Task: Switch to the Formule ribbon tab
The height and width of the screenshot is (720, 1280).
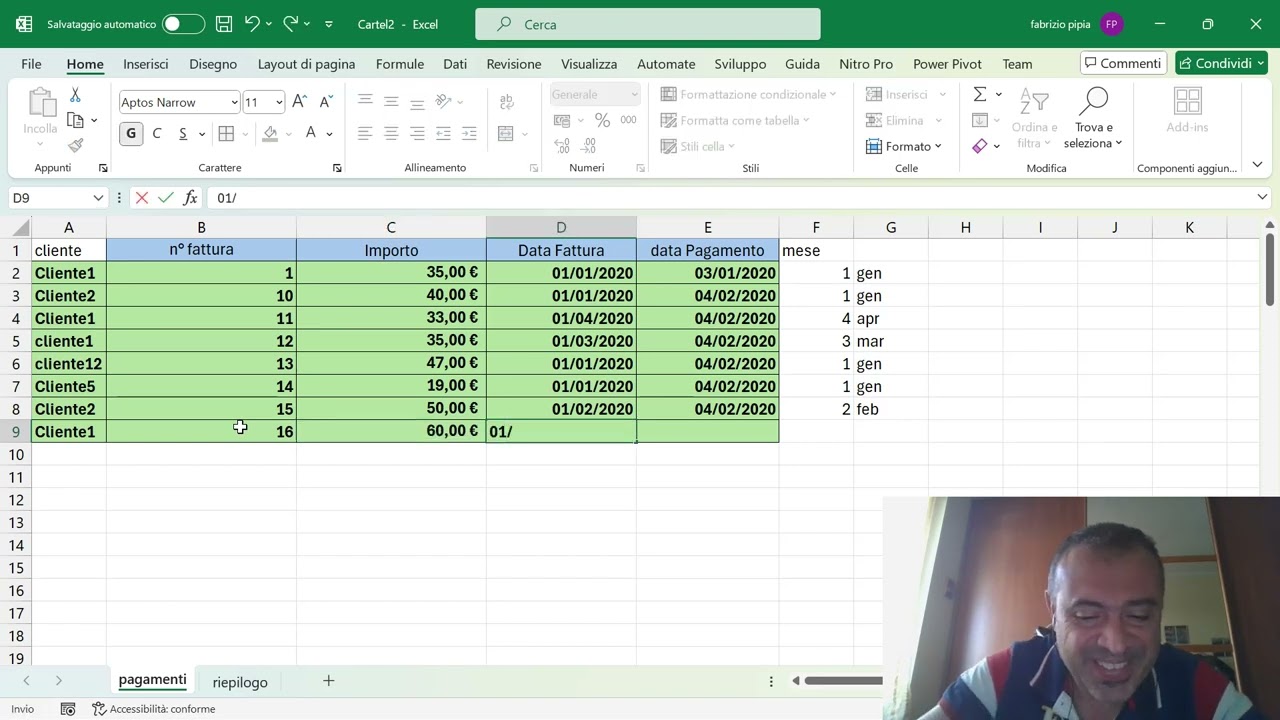Action: click(x=400, y=64)
